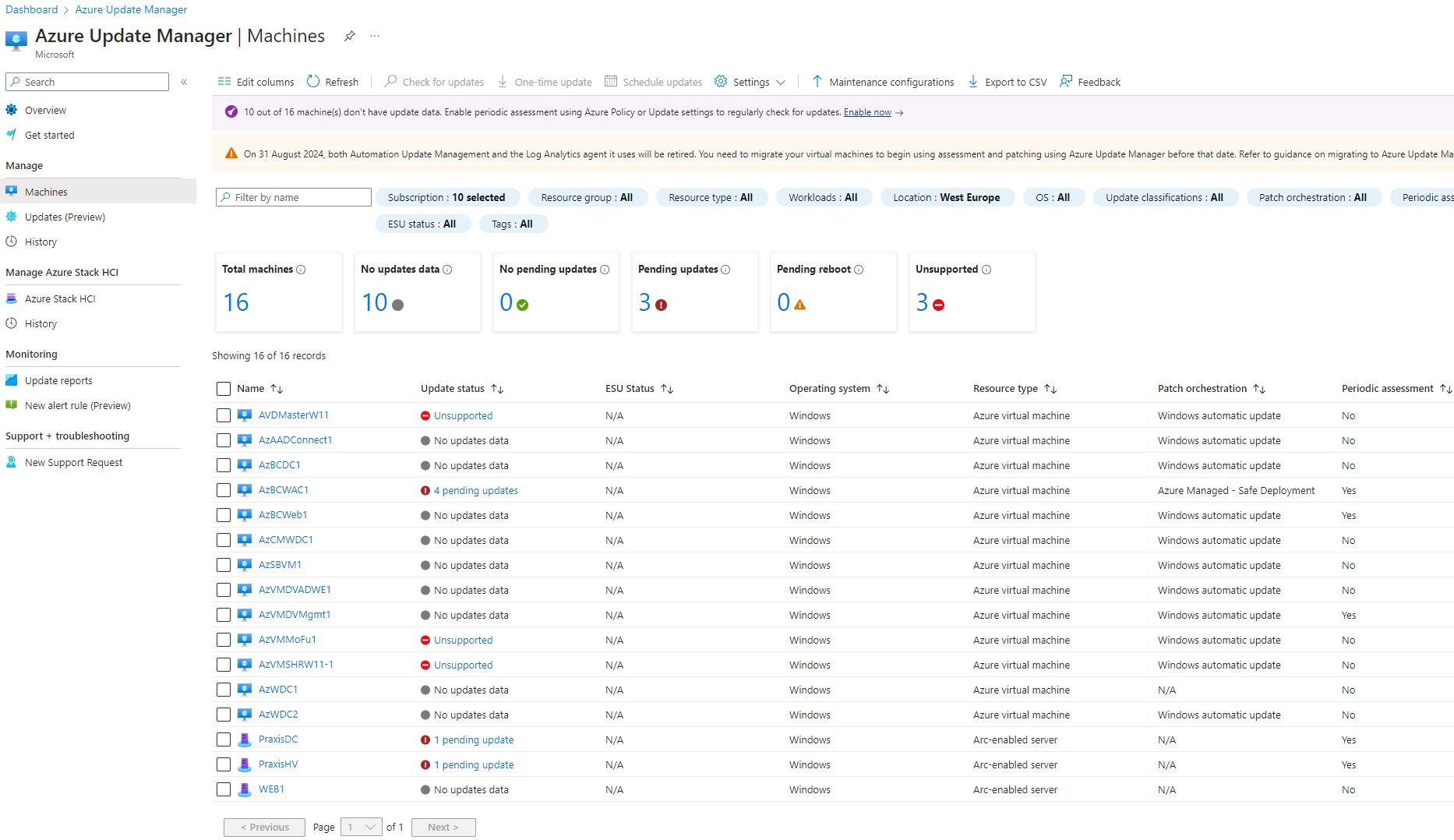Click the Pending updates info icon
The width and height of the screenshot is (1454, 840).
click(725, 270)
